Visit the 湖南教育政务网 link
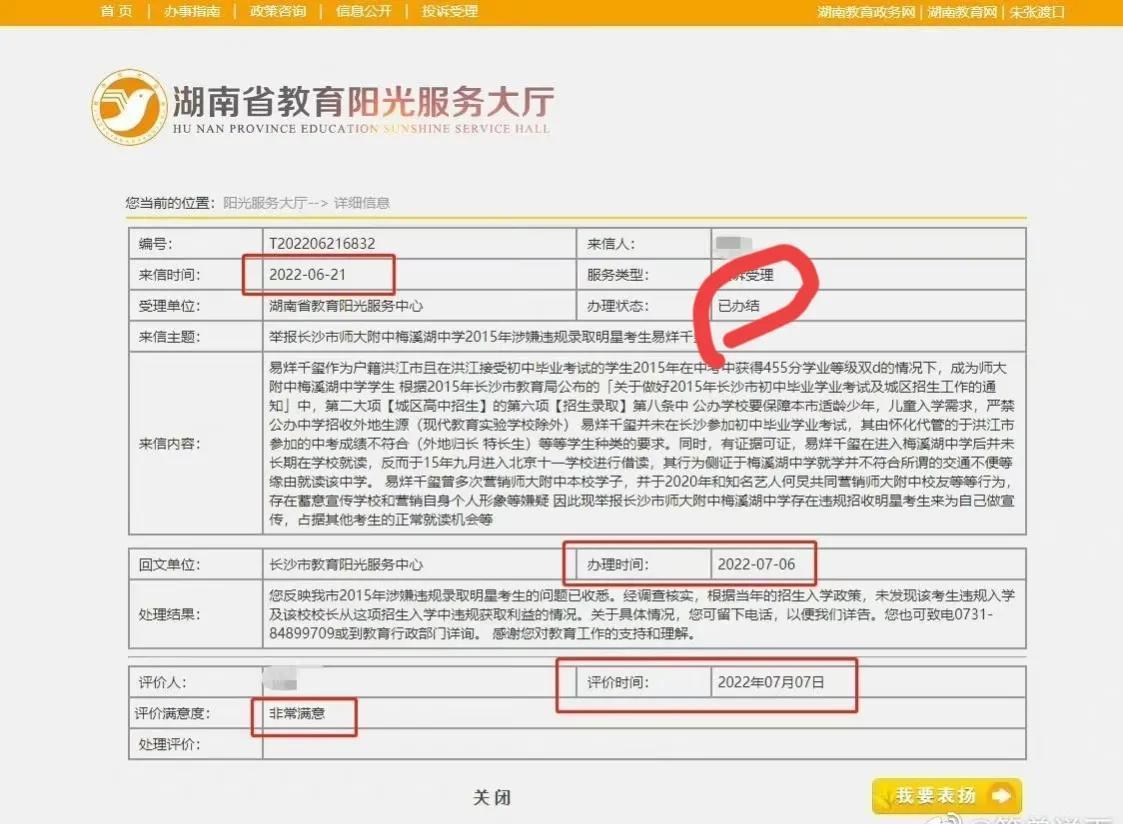1123x824 pixels. (x=866, y=12)
